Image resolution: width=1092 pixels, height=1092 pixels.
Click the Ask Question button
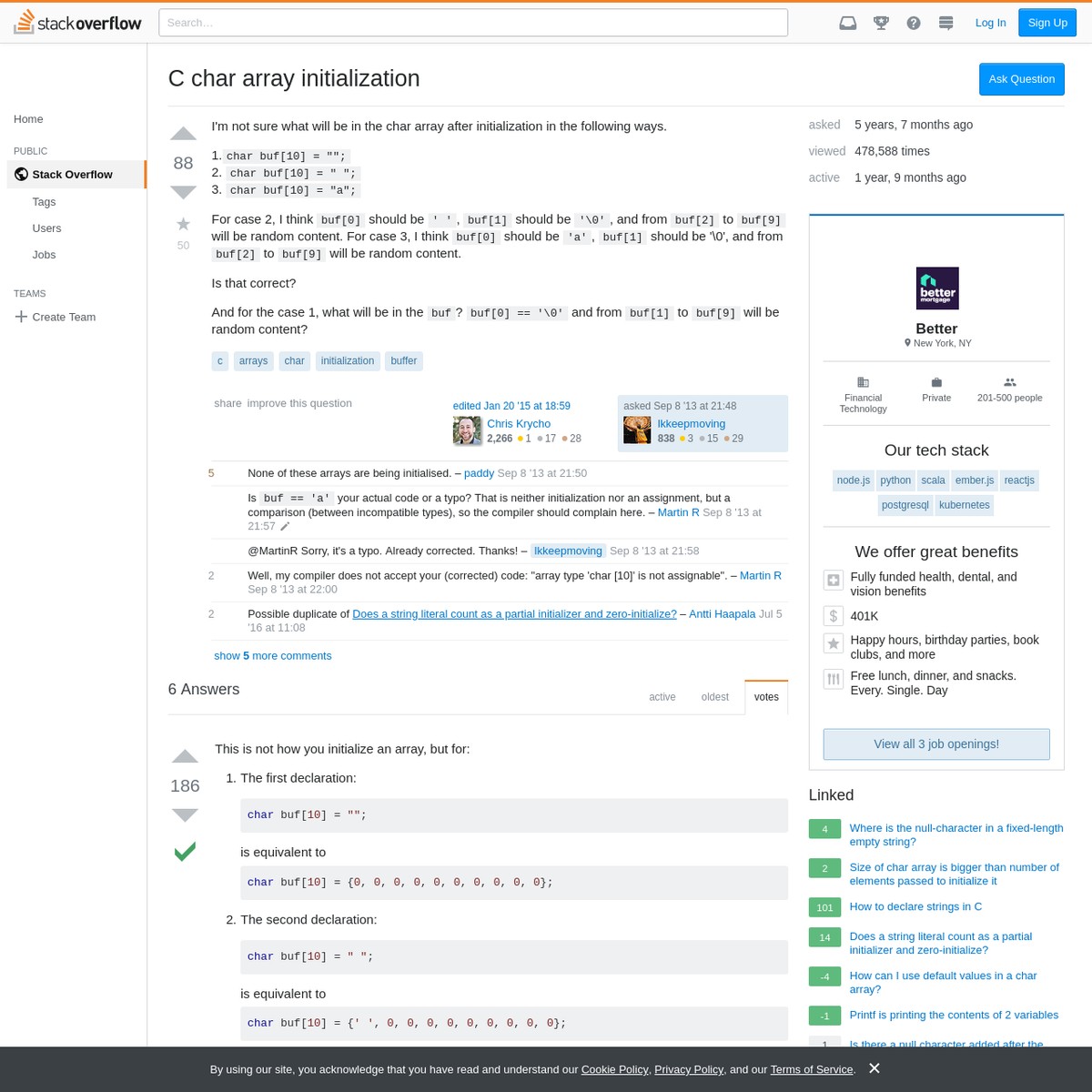pos(1022,79)
